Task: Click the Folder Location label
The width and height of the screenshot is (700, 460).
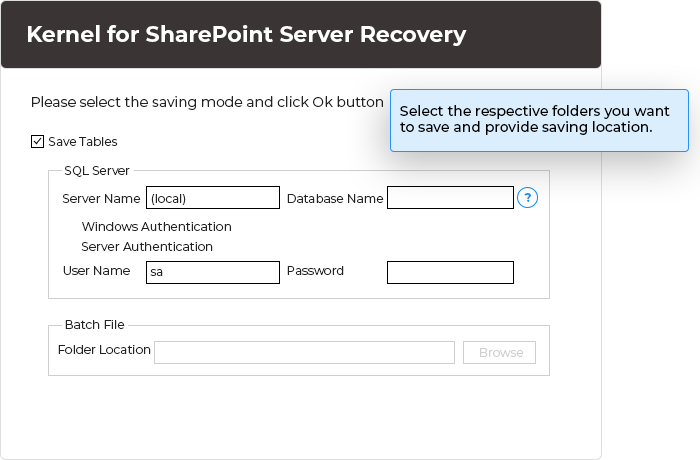Action: click(x=104, y=350)
